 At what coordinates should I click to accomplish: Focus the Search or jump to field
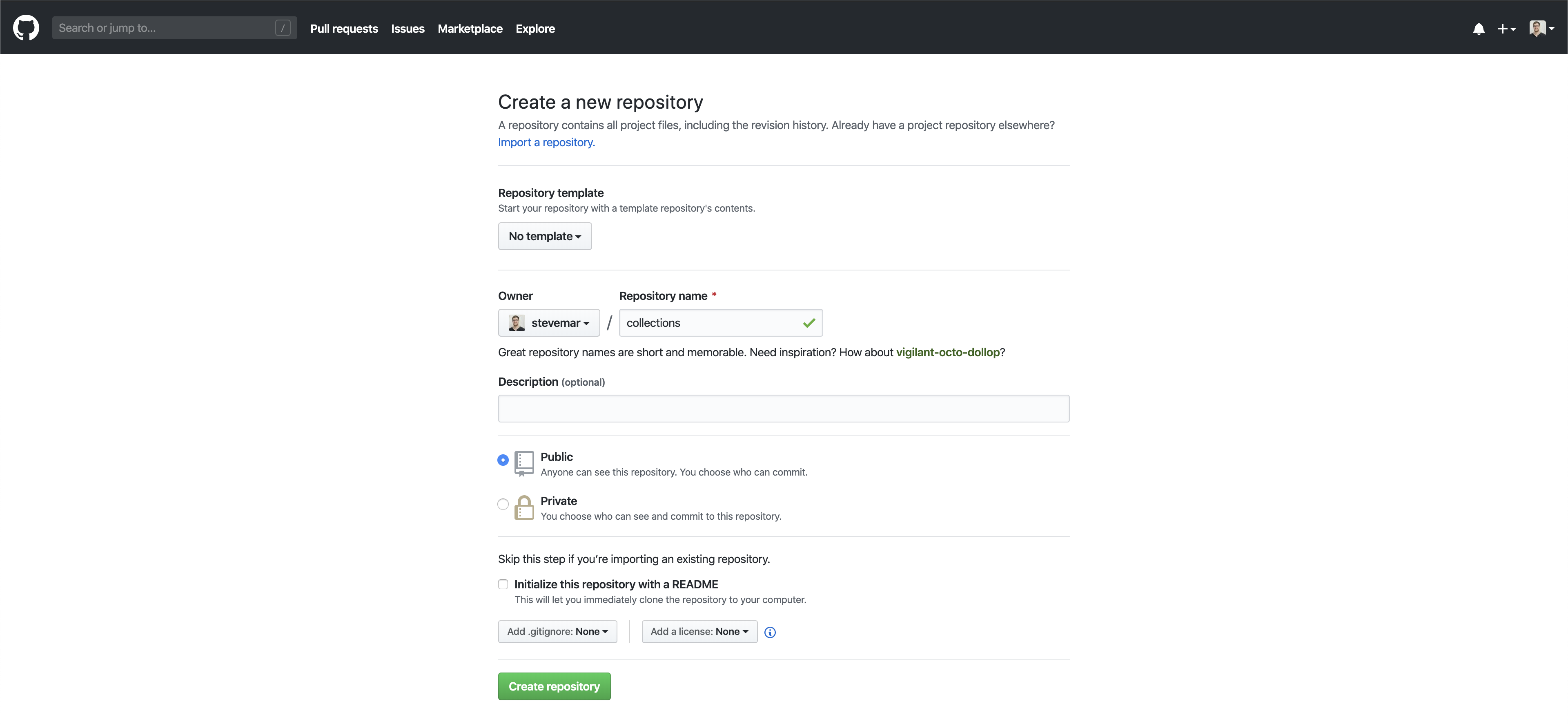tap(175, 28)
